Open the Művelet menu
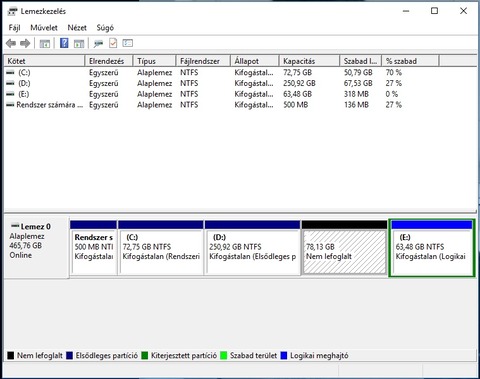This screenshot has width=480, height=379. 44,28
